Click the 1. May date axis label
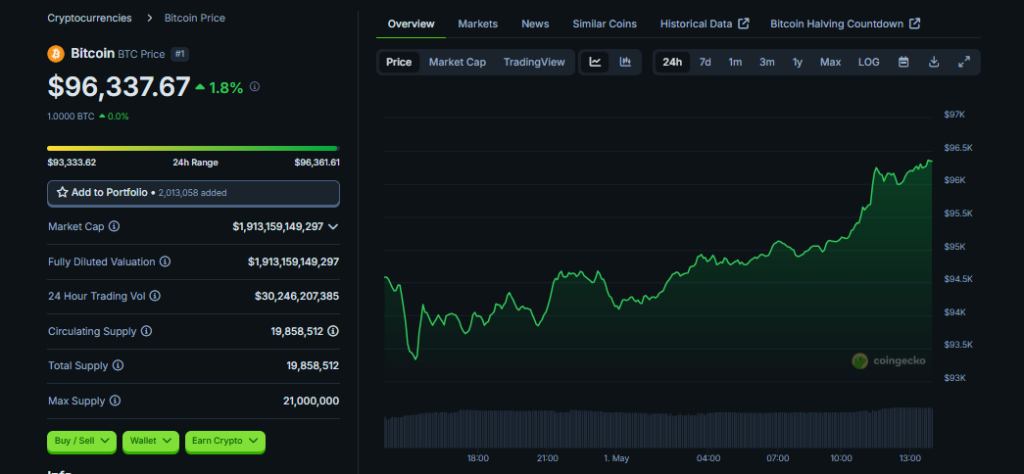The height and width of the screenshot is (474, 1024). click(x=615, y=458)
